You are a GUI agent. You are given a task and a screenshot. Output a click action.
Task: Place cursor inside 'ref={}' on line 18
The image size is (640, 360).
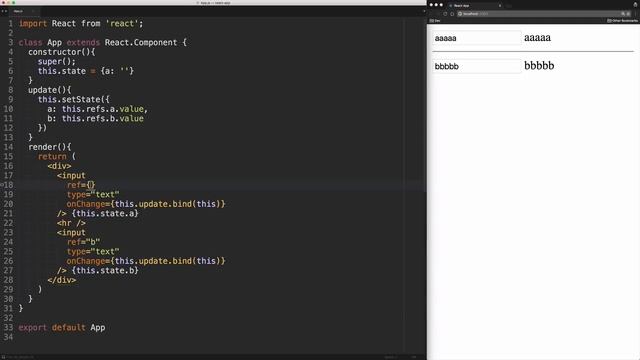91,185
